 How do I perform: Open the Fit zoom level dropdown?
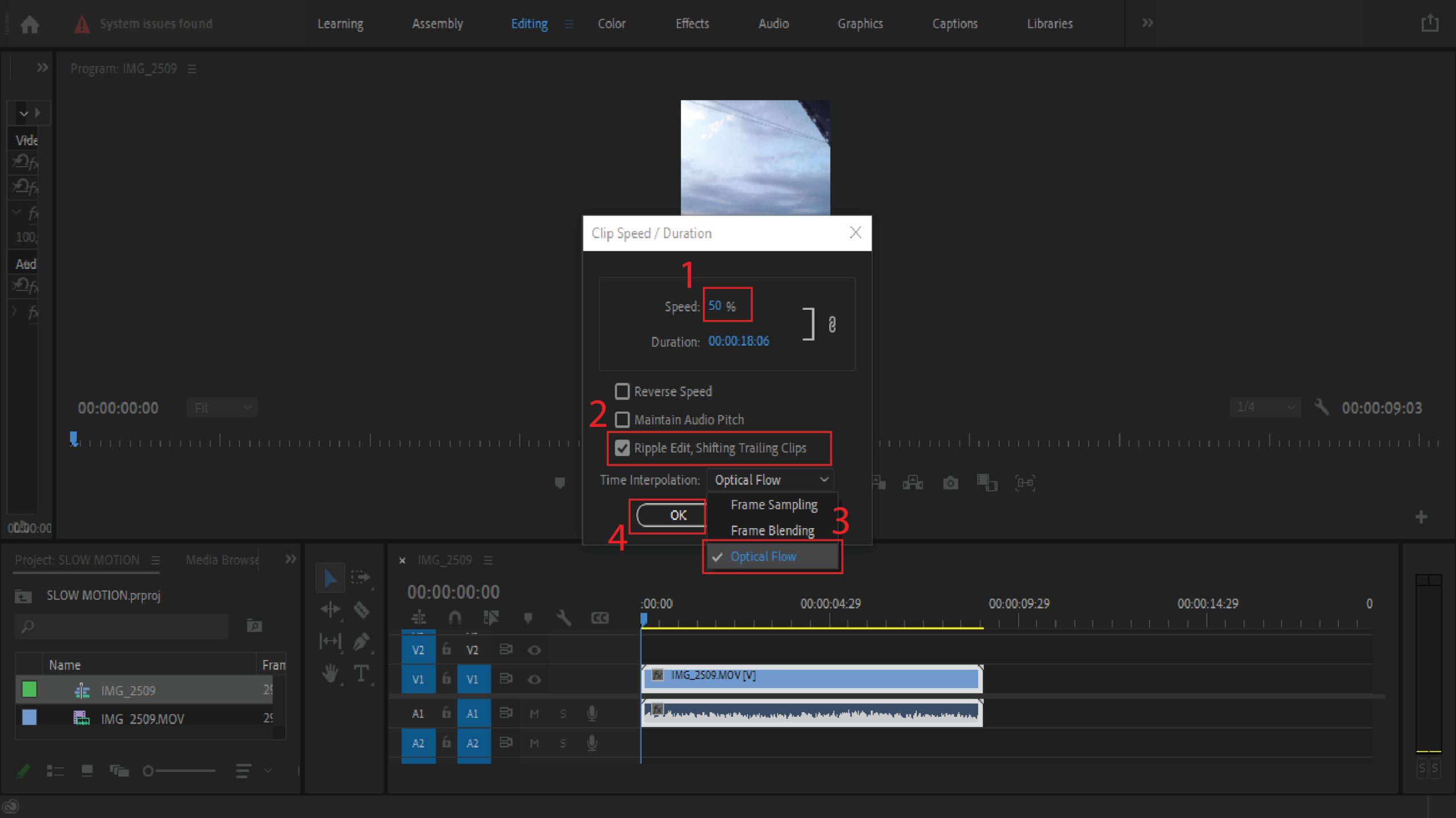[x=222, y=408]
